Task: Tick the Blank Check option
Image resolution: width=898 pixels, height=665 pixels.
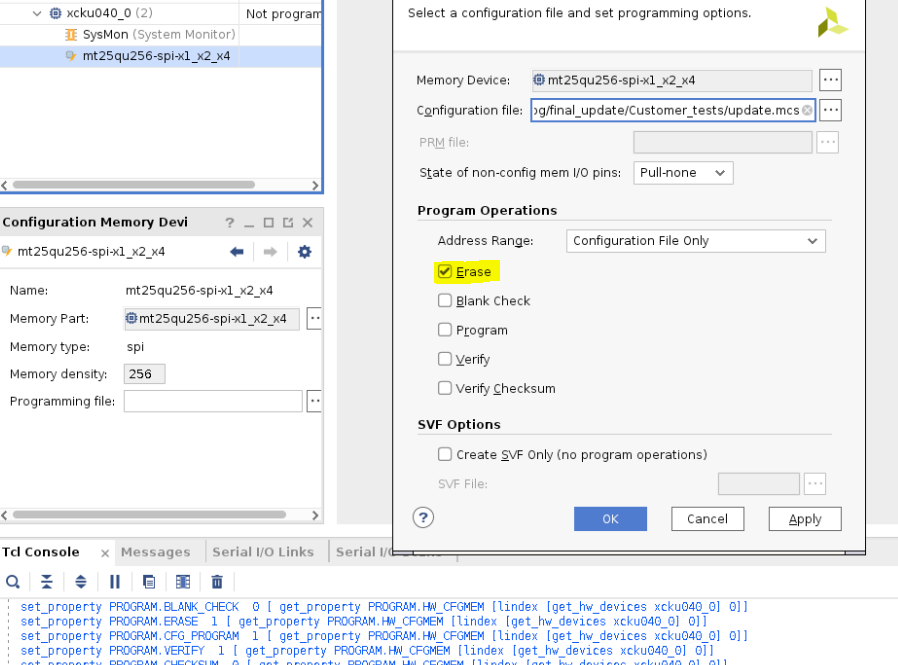Action: (x=445, y=301)
